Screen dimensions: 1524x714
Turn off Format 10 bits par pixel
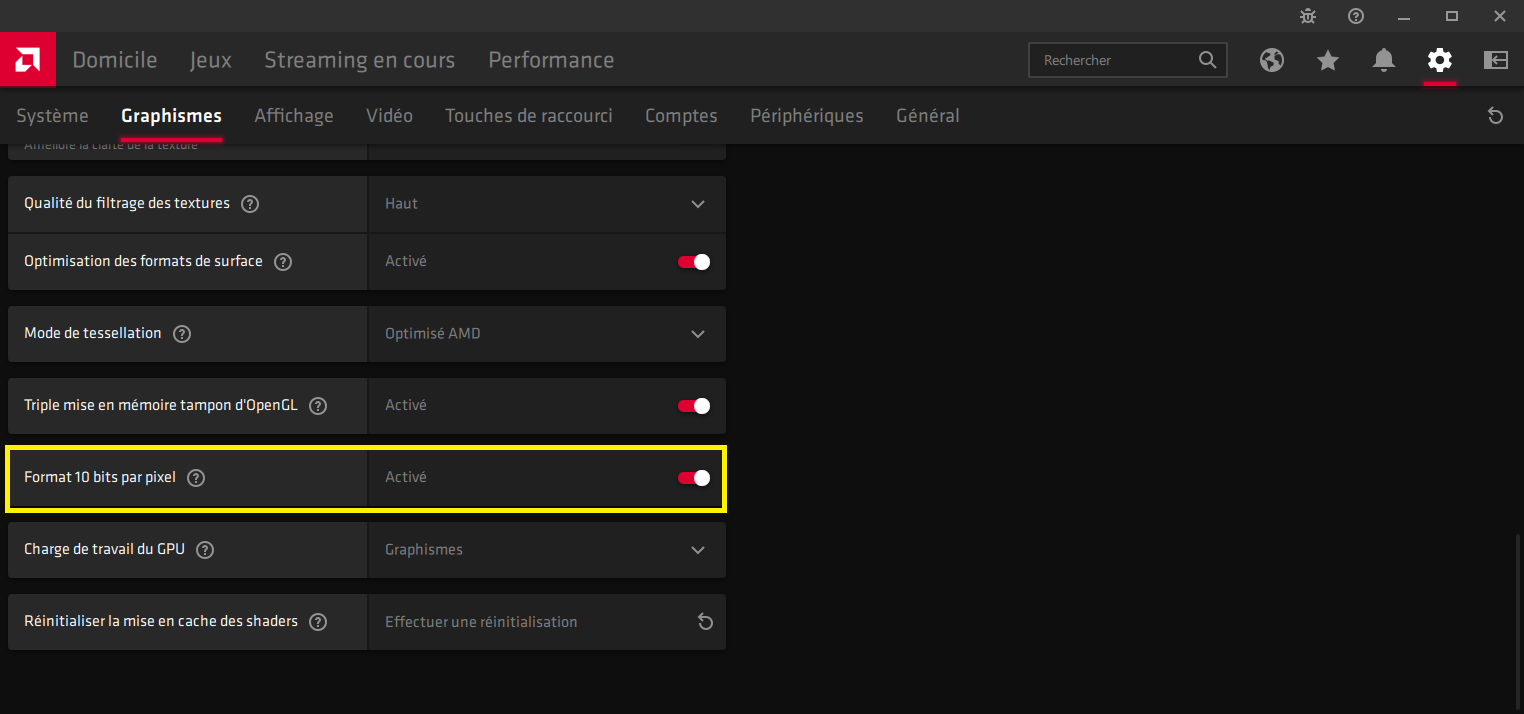694,478
